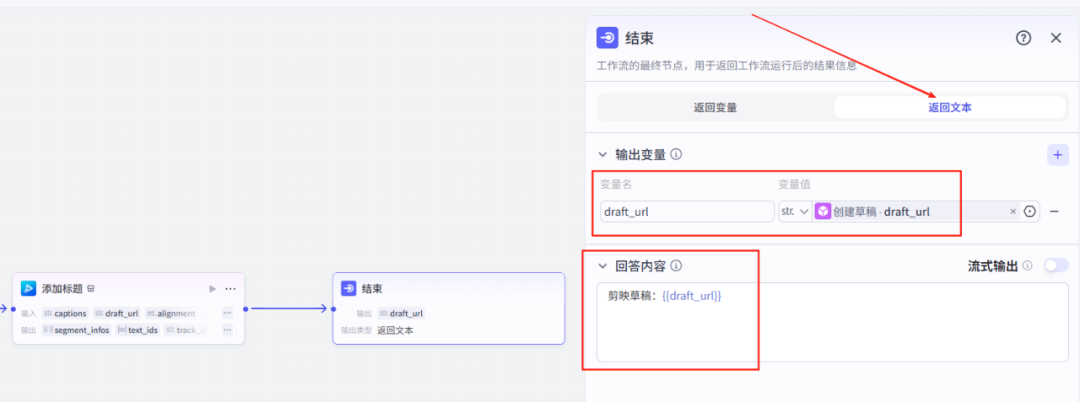Image resolution: width=1080 pixels, height=402 pixels.
Task: Click the {{draft_url}} placeholder in answer content
Action: tap(692, 296)
